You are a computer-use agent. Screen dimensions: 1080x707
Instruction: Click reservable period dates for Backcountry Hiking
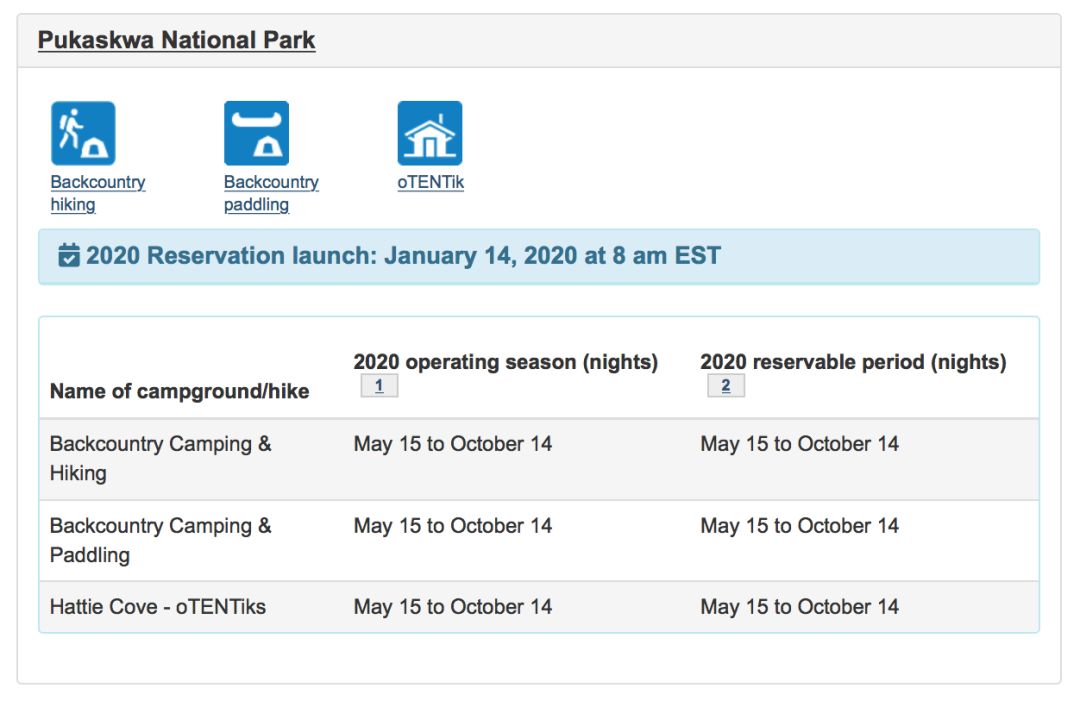(799, 444)
